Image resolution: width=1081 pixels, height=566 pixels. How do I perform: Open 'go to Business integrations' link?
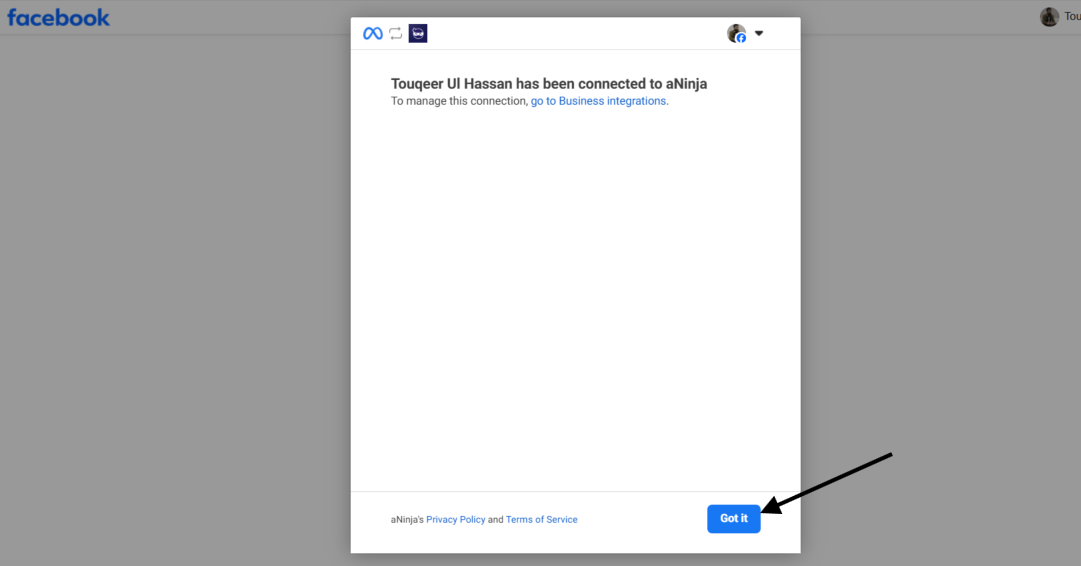[x=598, y=101]
